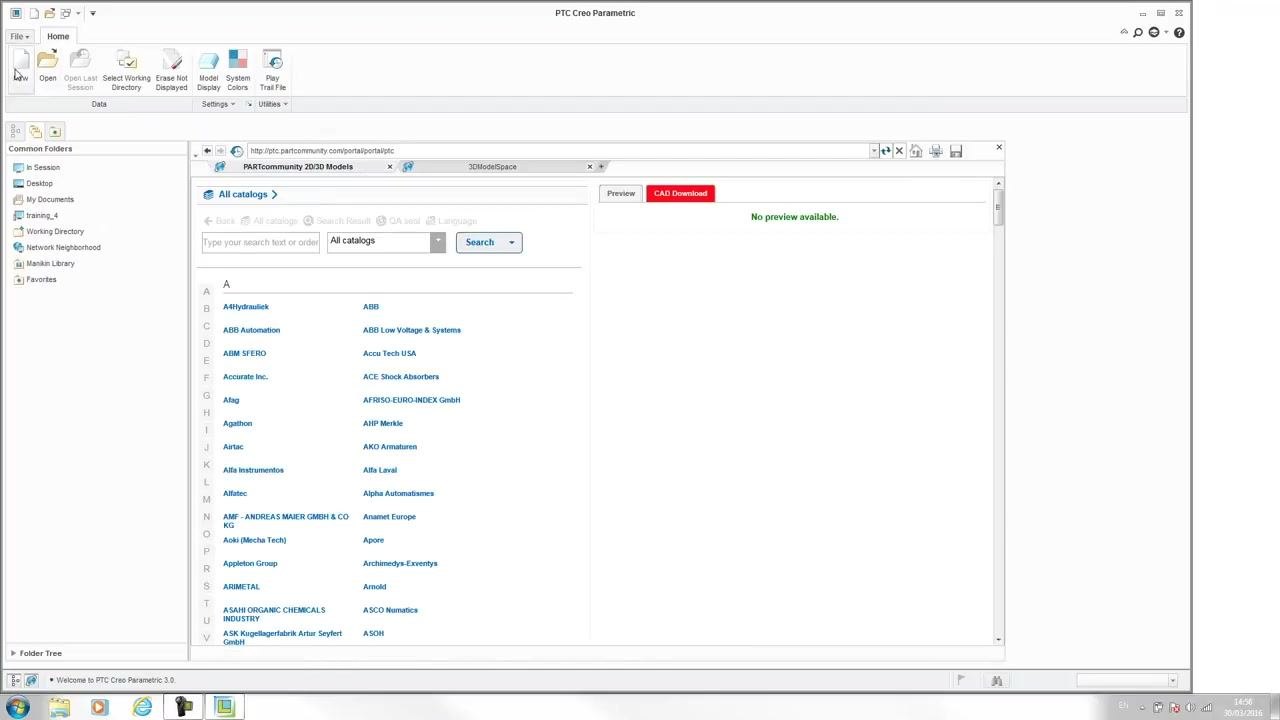The width and height of the screenshot is (1280, 720).
Task: Click the Windows Start button
Action: coord(17,708)
